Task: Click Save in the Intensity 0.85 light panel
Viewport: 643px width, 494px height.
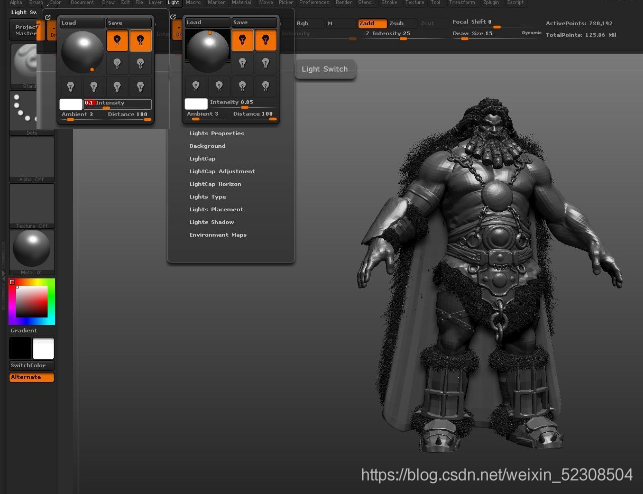Action: pyautogui.click(x=254, y=23)
